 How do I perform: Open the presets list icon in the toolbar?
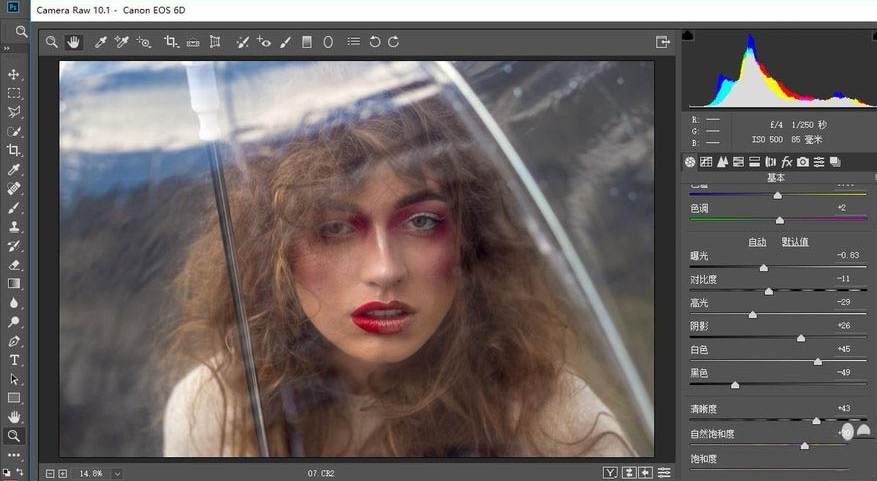coord(353,42)
